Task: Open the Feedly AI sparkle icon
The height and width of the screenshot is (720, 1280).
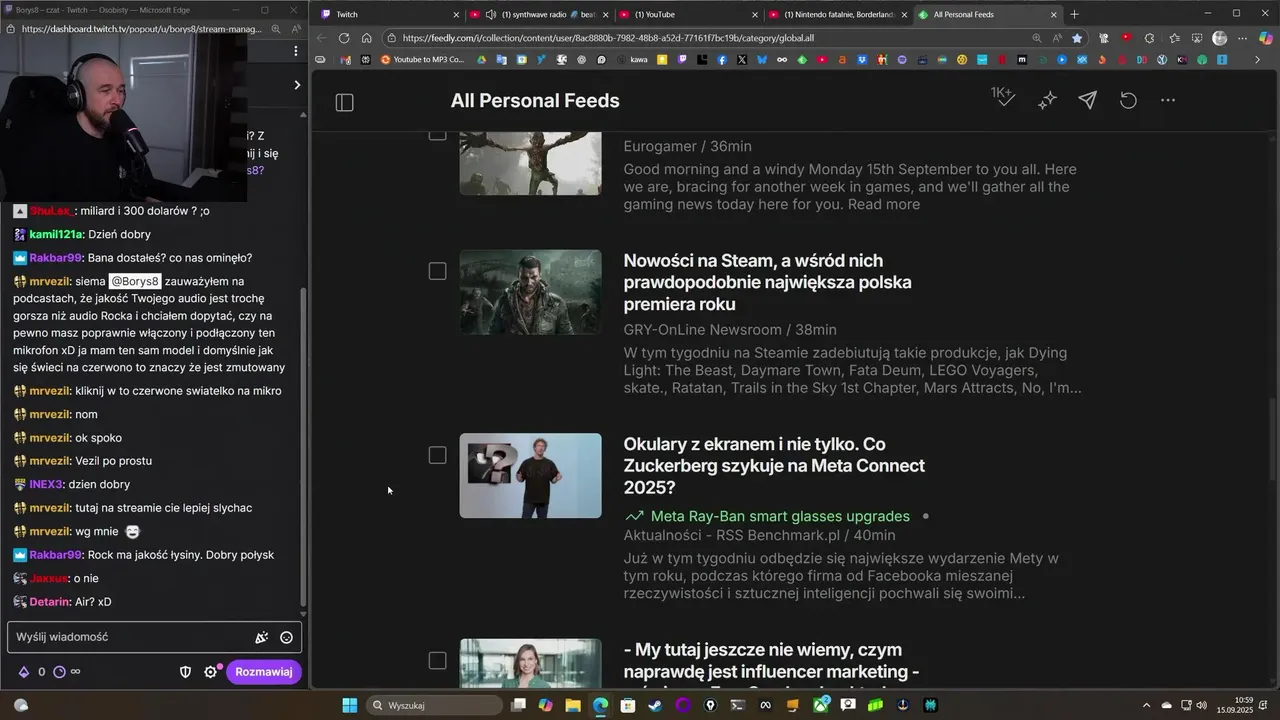Action: pyautogui.click(x=1047, y=101)
